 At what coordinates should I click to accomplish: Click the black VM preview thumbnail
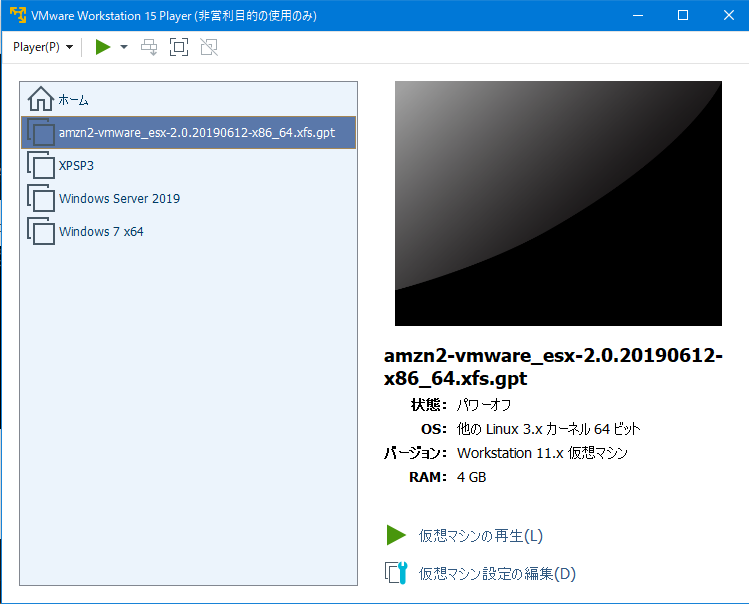pyautogui.click(x=558, y=204)
